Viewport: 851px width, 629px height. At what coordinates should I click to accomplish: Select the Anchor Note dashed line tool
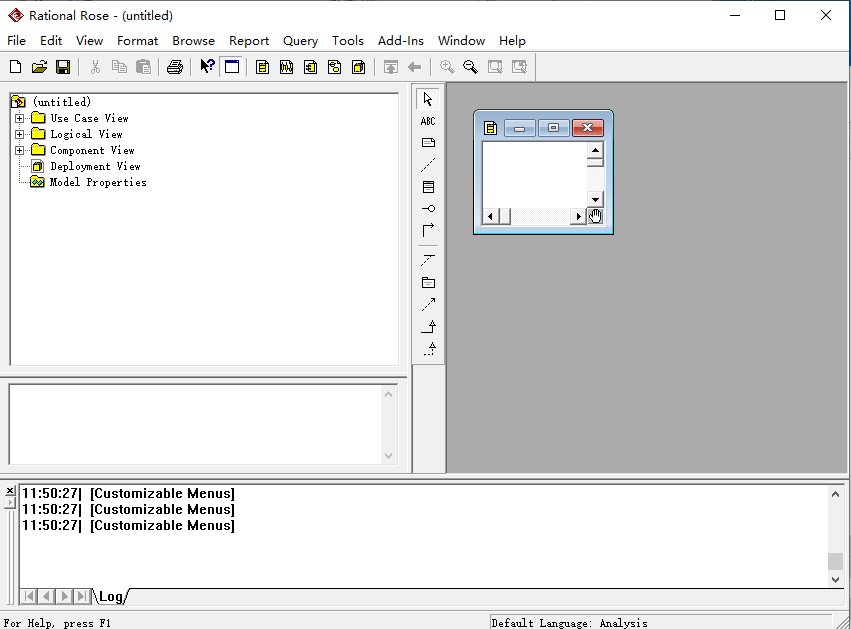(x=428, y=165)
